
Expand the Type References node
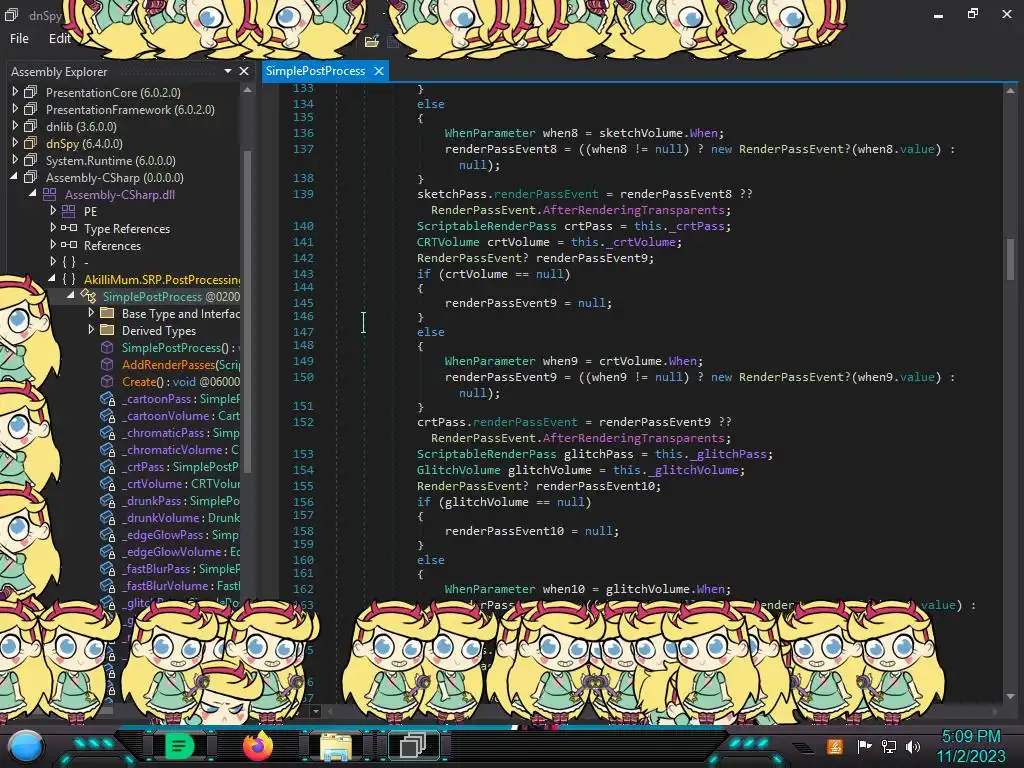click(53, 228)
